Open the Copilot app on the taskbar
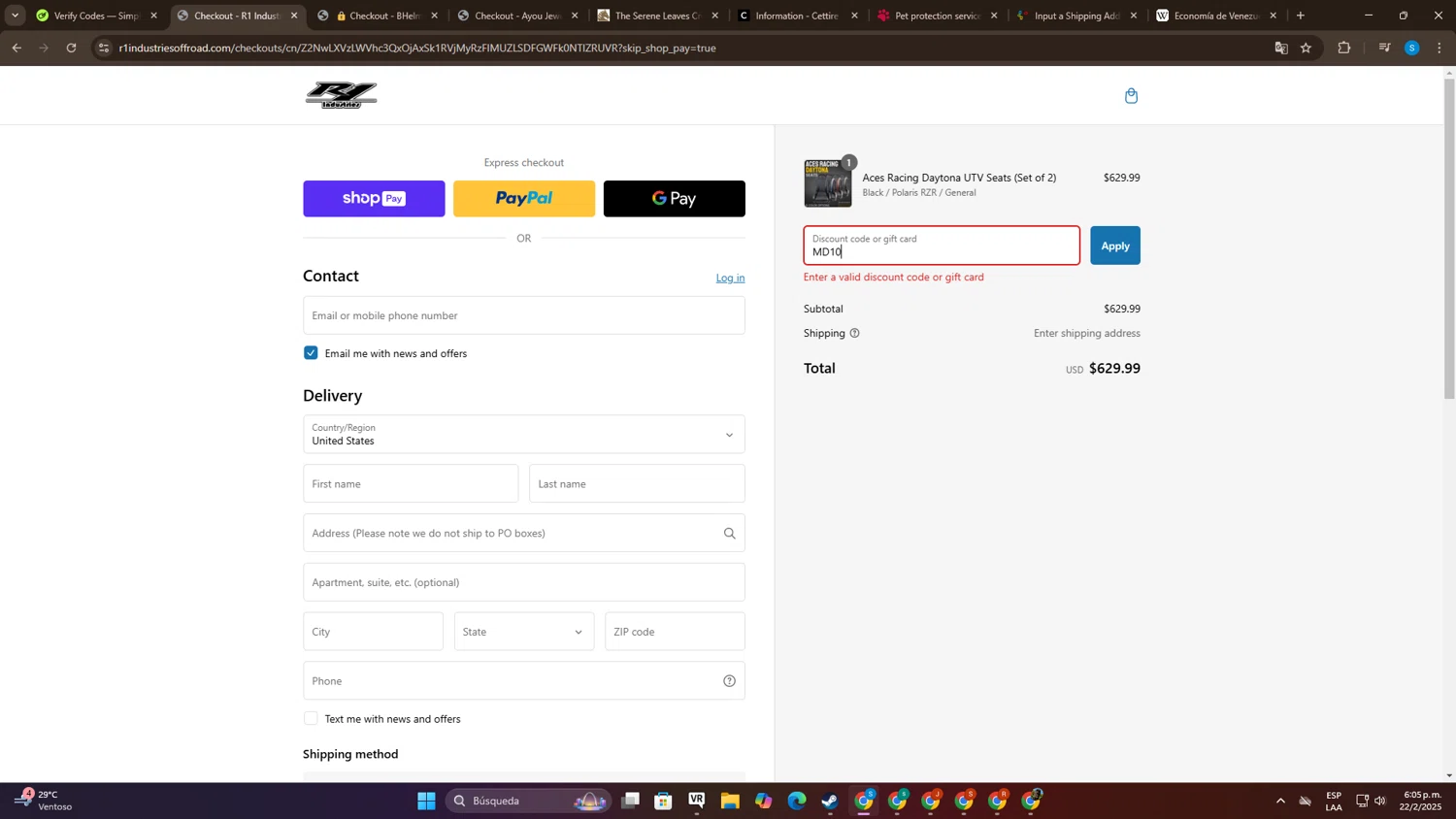This screenshot has width=1456, height=819. click(x=764, y=801)
